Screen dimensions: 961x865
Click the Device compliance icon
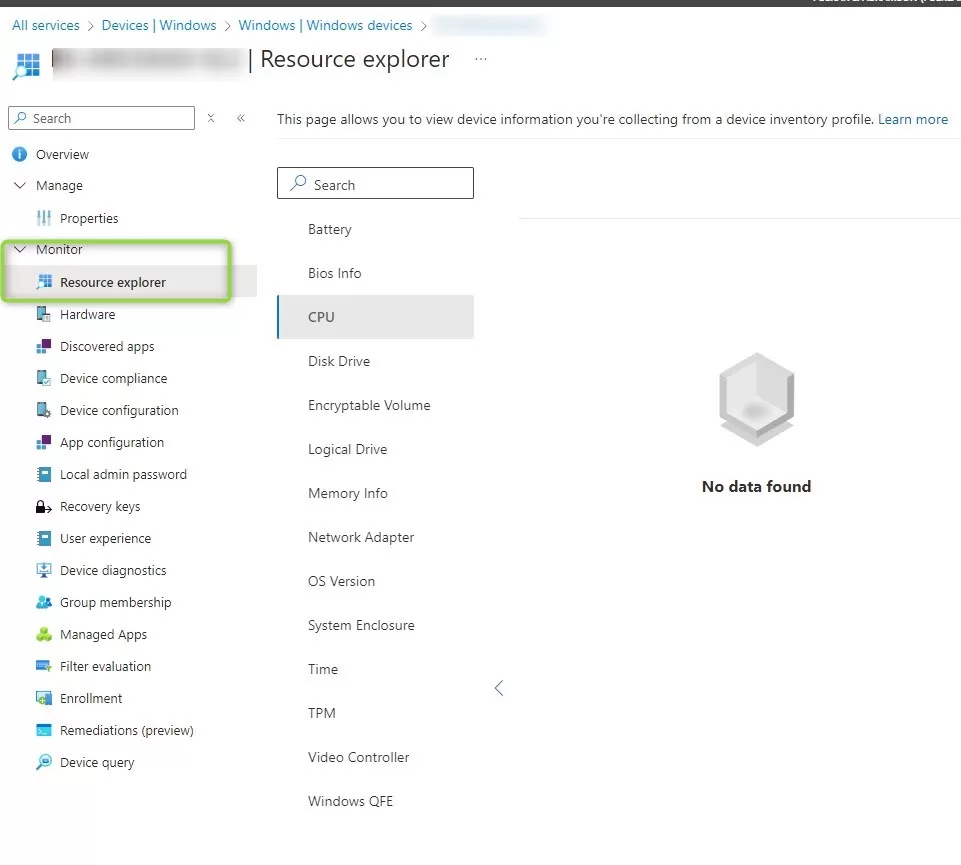coord(44,378)
